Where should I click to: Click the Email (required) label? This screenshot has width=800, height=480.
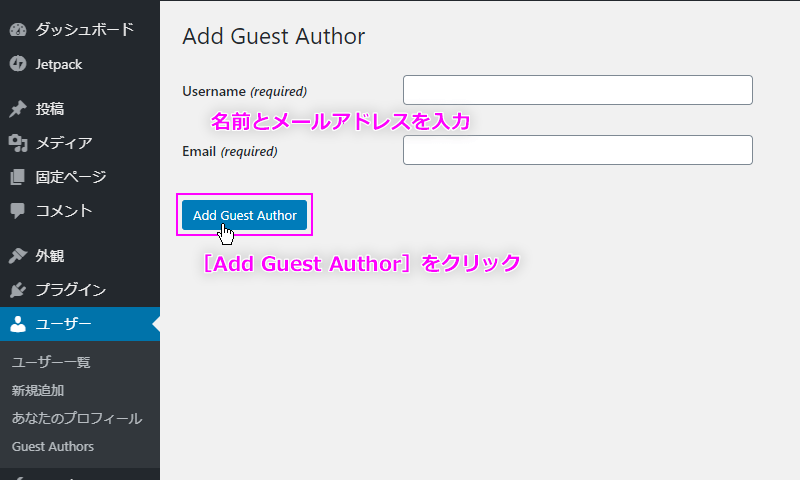[230, 151]
